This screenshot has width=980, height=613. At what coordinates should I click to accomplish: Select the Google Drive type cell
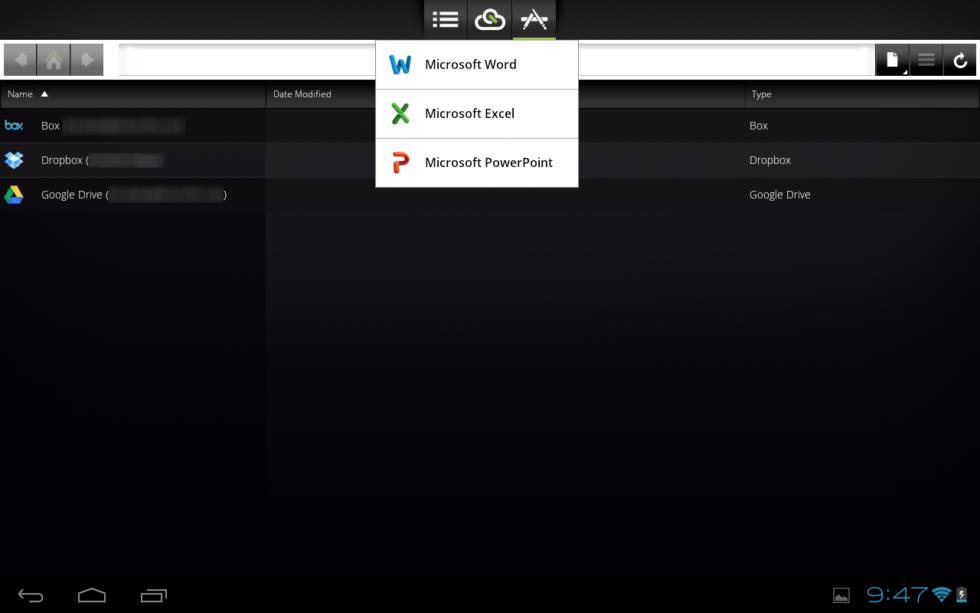pos(779,194)
